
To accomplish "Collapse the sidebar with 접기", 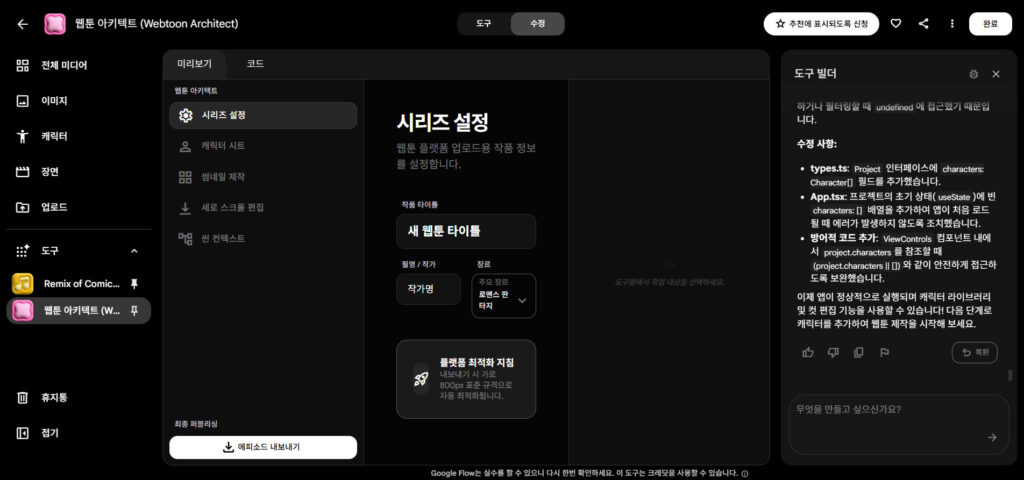I will 40,433.
